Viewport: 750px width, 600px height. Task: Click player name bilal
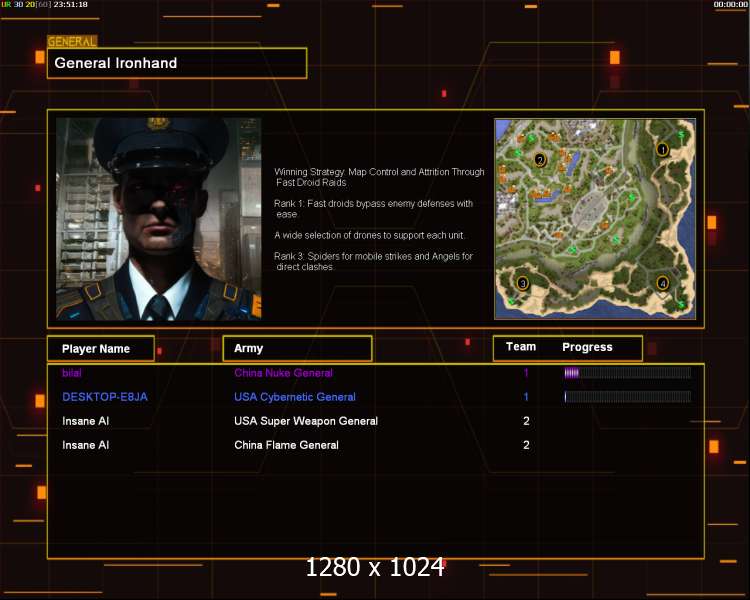coord(72,373)
